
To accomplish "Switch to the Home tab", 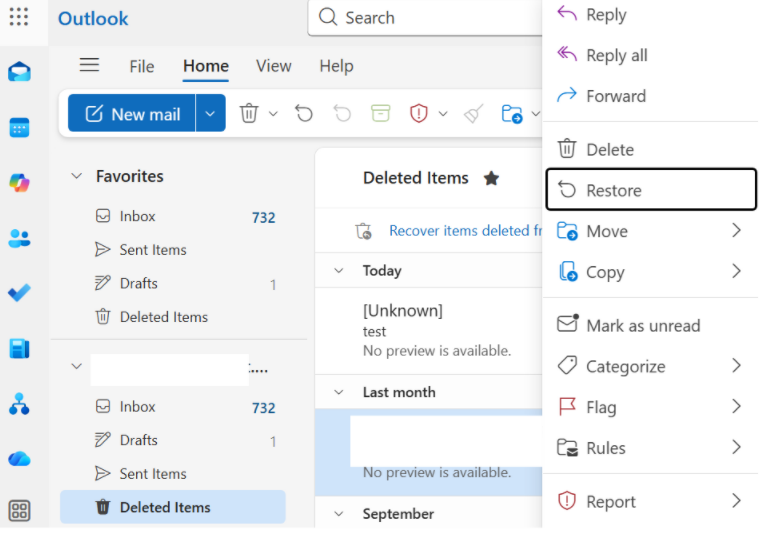I will (x=206, y=66).
